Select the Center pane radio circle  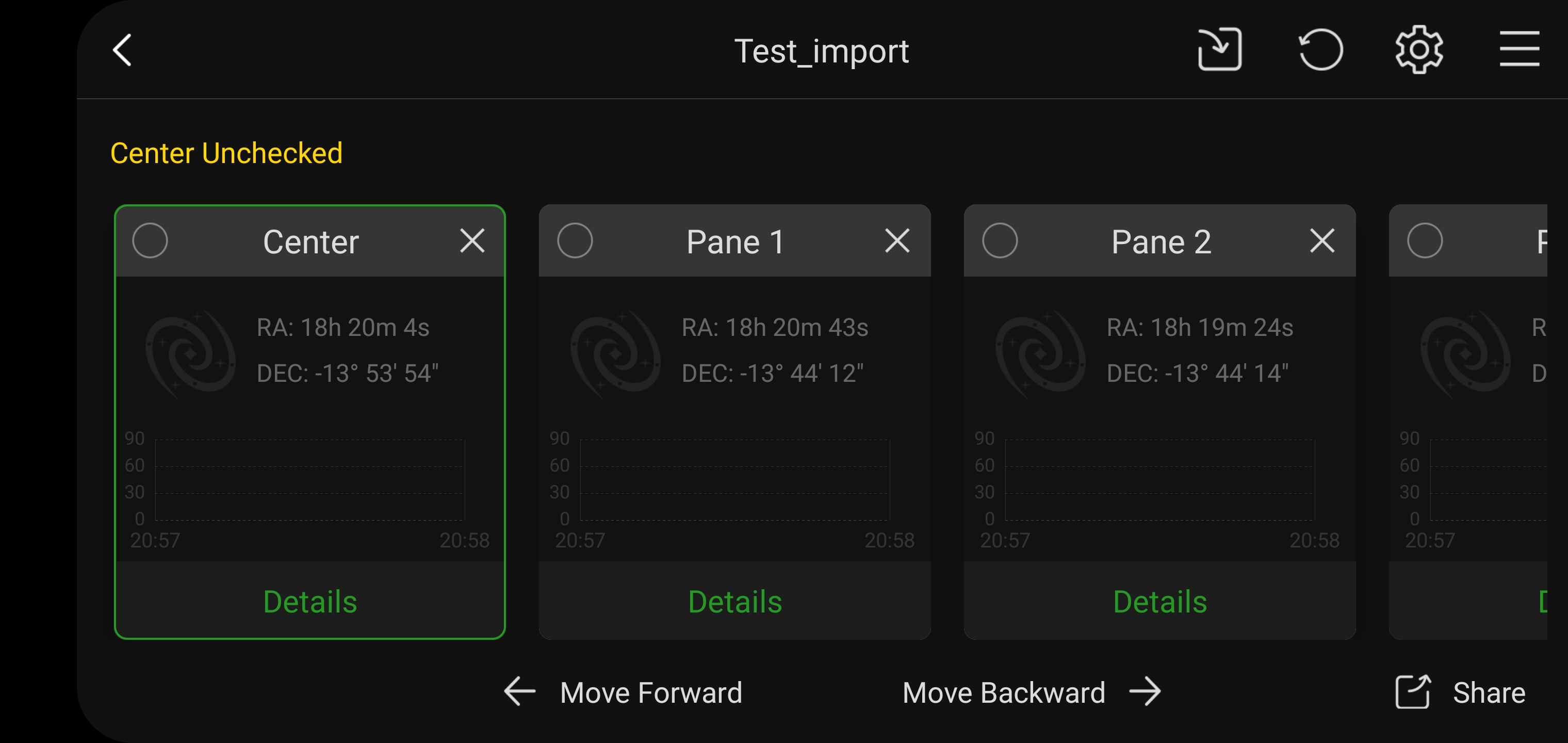(150, 240)
